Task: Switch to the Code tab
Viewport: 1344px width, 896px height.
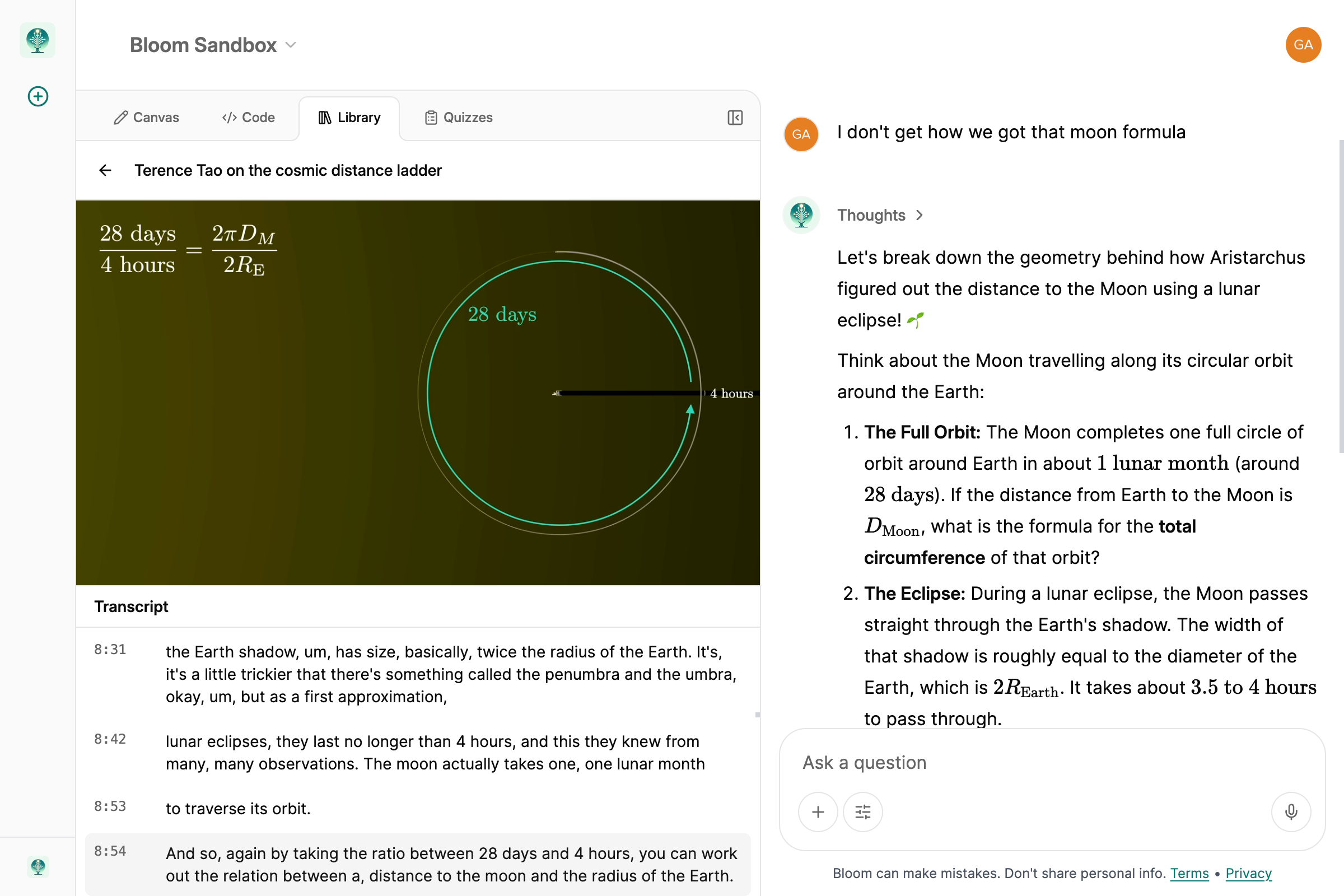Action: (x=248, y=118)
